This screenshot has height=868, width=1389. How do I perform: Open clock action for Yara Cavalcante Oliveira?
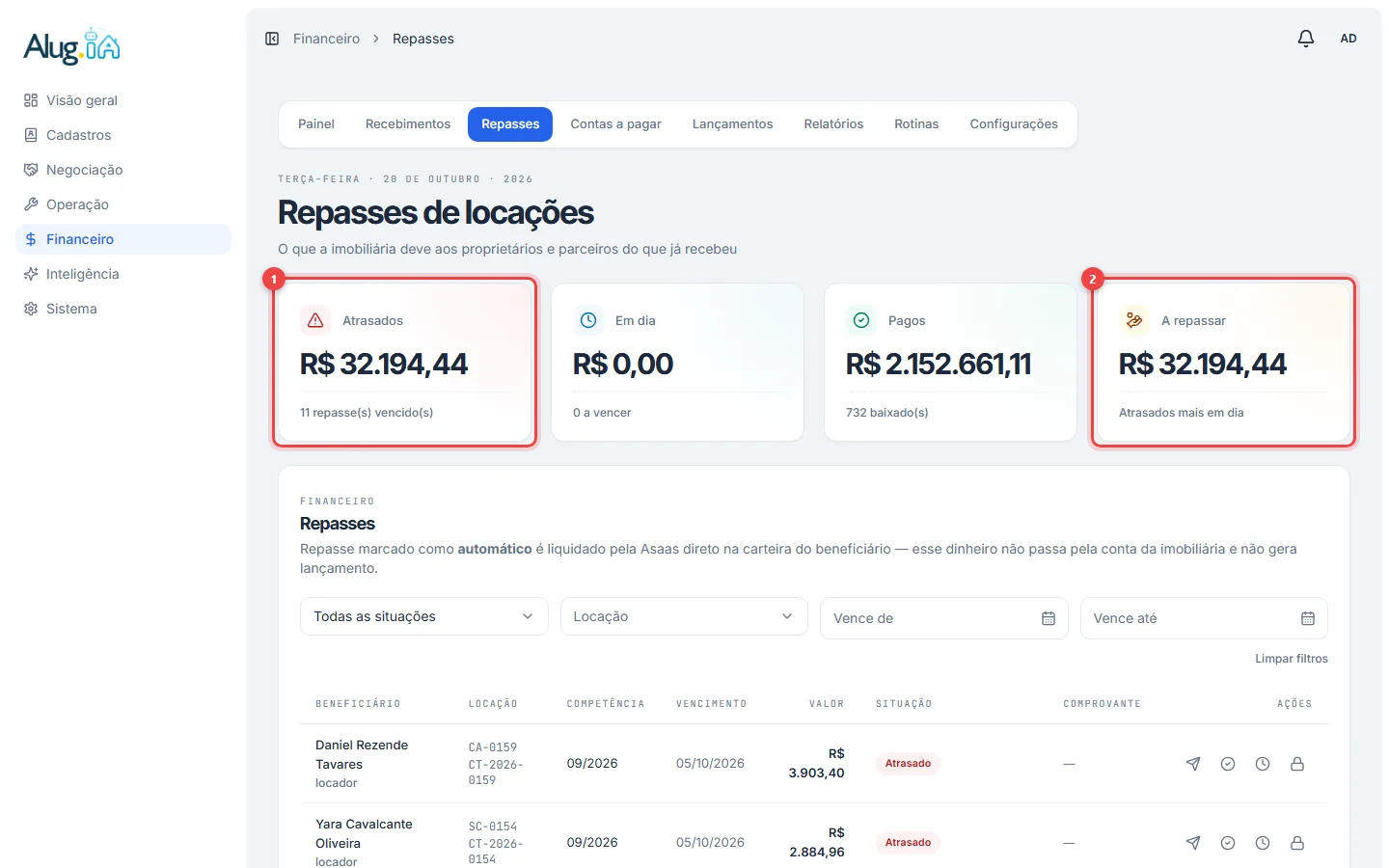click(x=1263, y=843)
